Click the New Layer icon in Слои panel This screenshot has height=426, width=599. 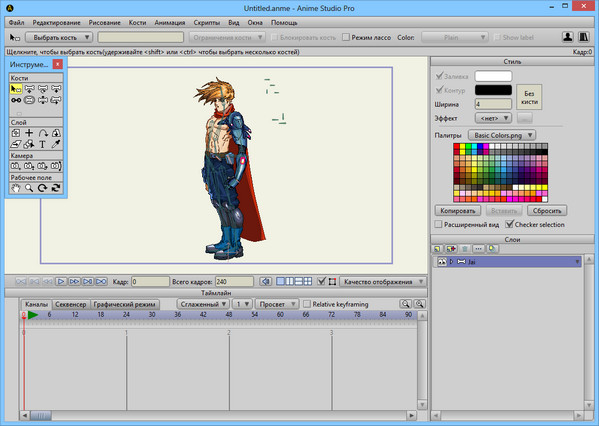[437, 249]
